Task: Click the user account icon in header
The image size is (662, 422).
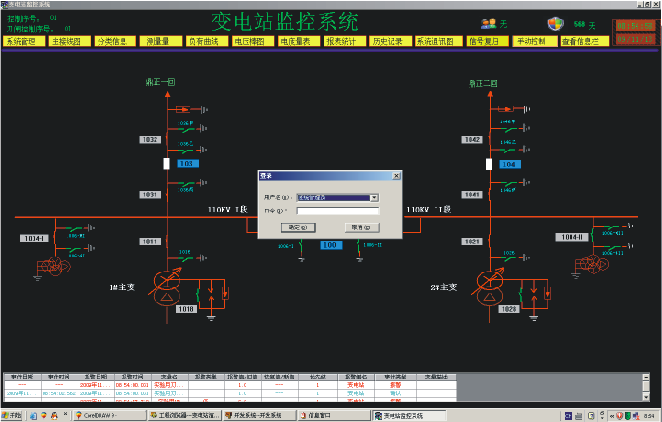Action: click(x=489, y=23)
